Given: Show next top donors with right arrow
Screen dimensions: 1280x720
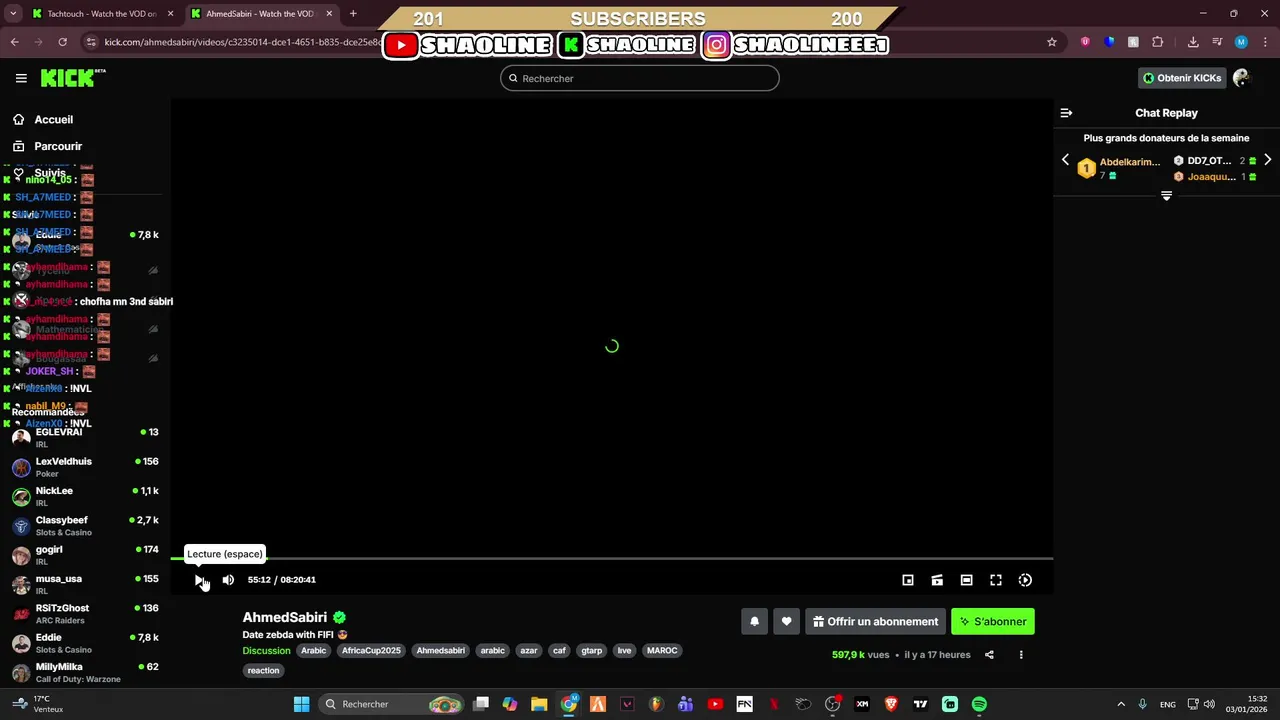Looking at the screenshot, I should pyautogui.click(x=1267, y=160).
